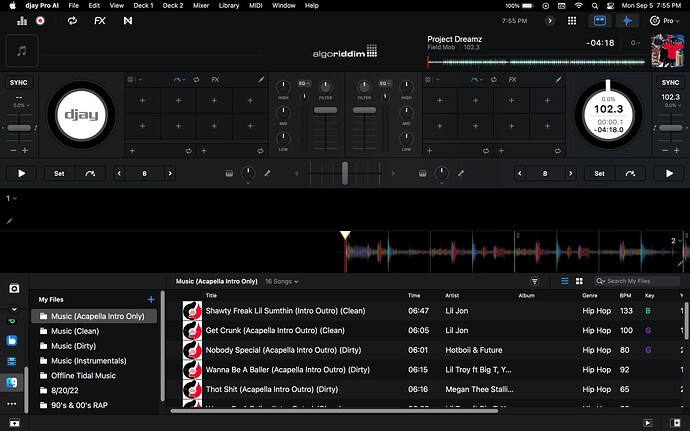Open deck 2 pitch percentage dropdown
The height and width of the screenshot is (431, 690).
click(672, 105)
